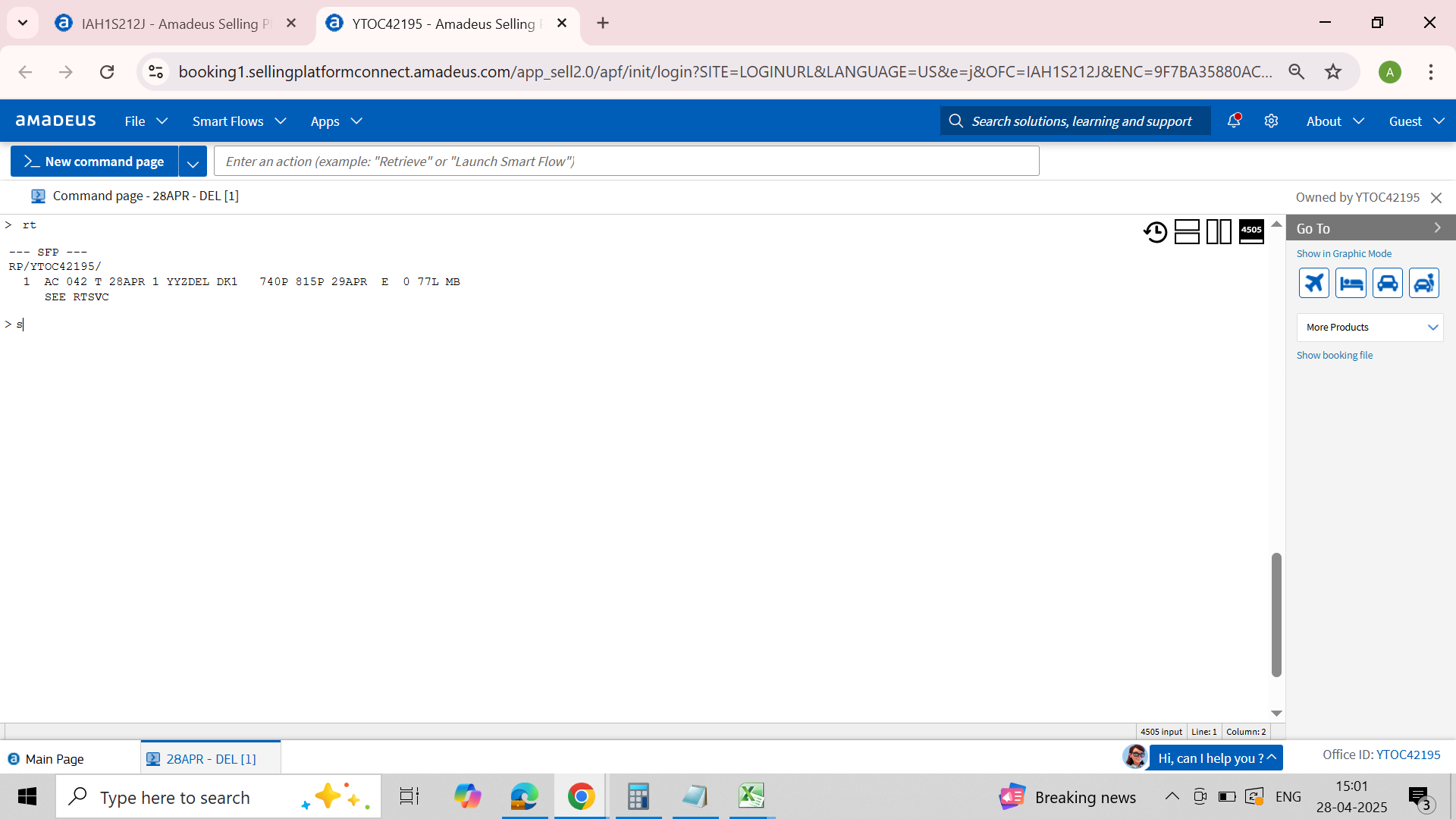Click the black 4505 input mode icon
The image size is (1456, 819).
tap(1251, 231)
